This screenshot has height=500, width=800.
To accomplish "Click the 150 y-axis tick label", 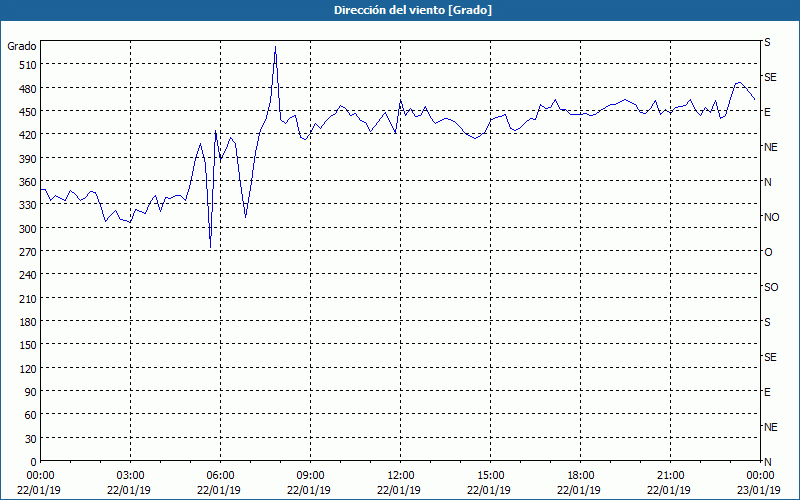I will coord(29,345).
